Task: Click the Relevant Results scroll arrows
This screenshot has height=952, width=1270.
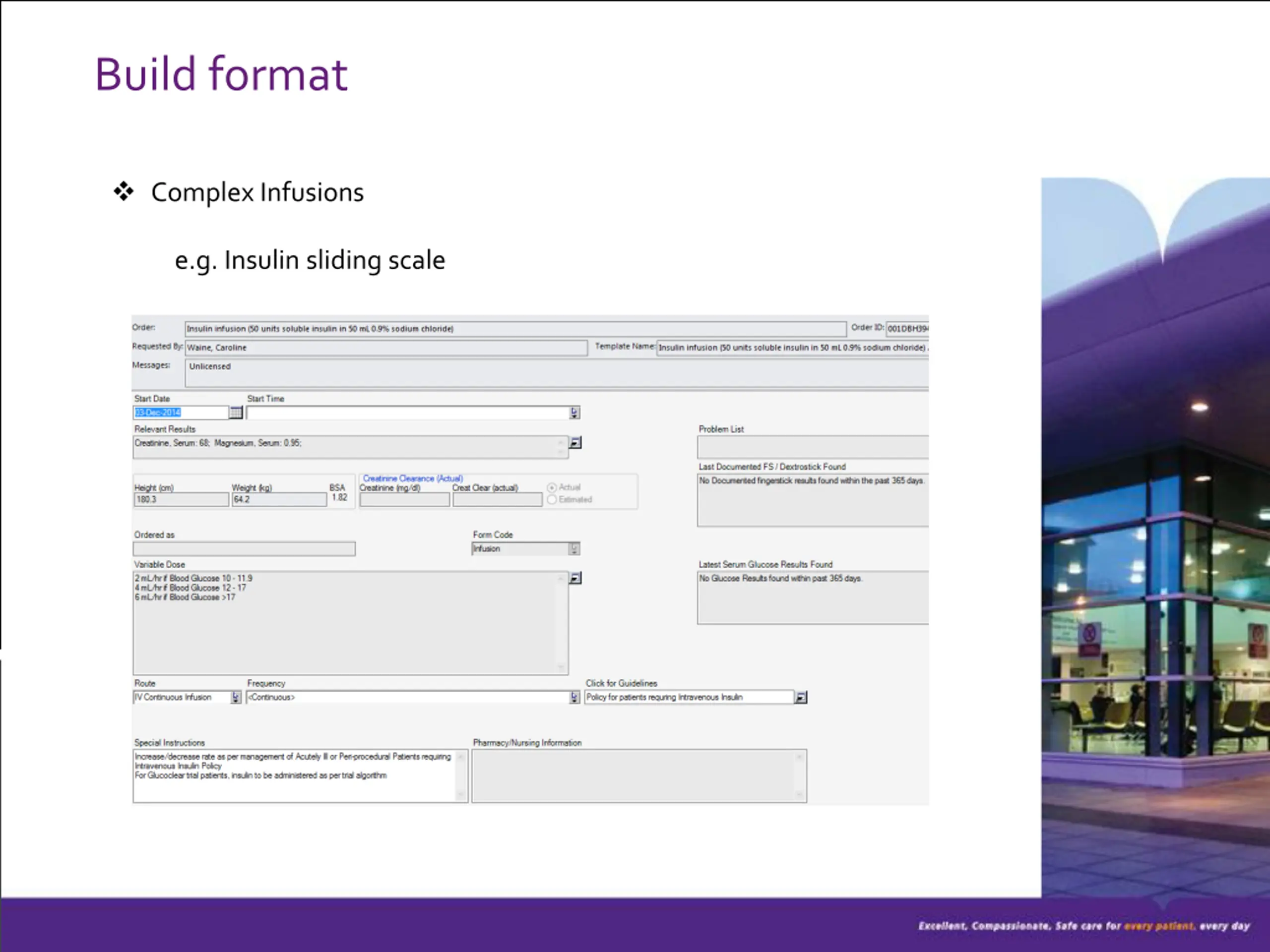Action: pyautogui.click(x=561, y=447)
